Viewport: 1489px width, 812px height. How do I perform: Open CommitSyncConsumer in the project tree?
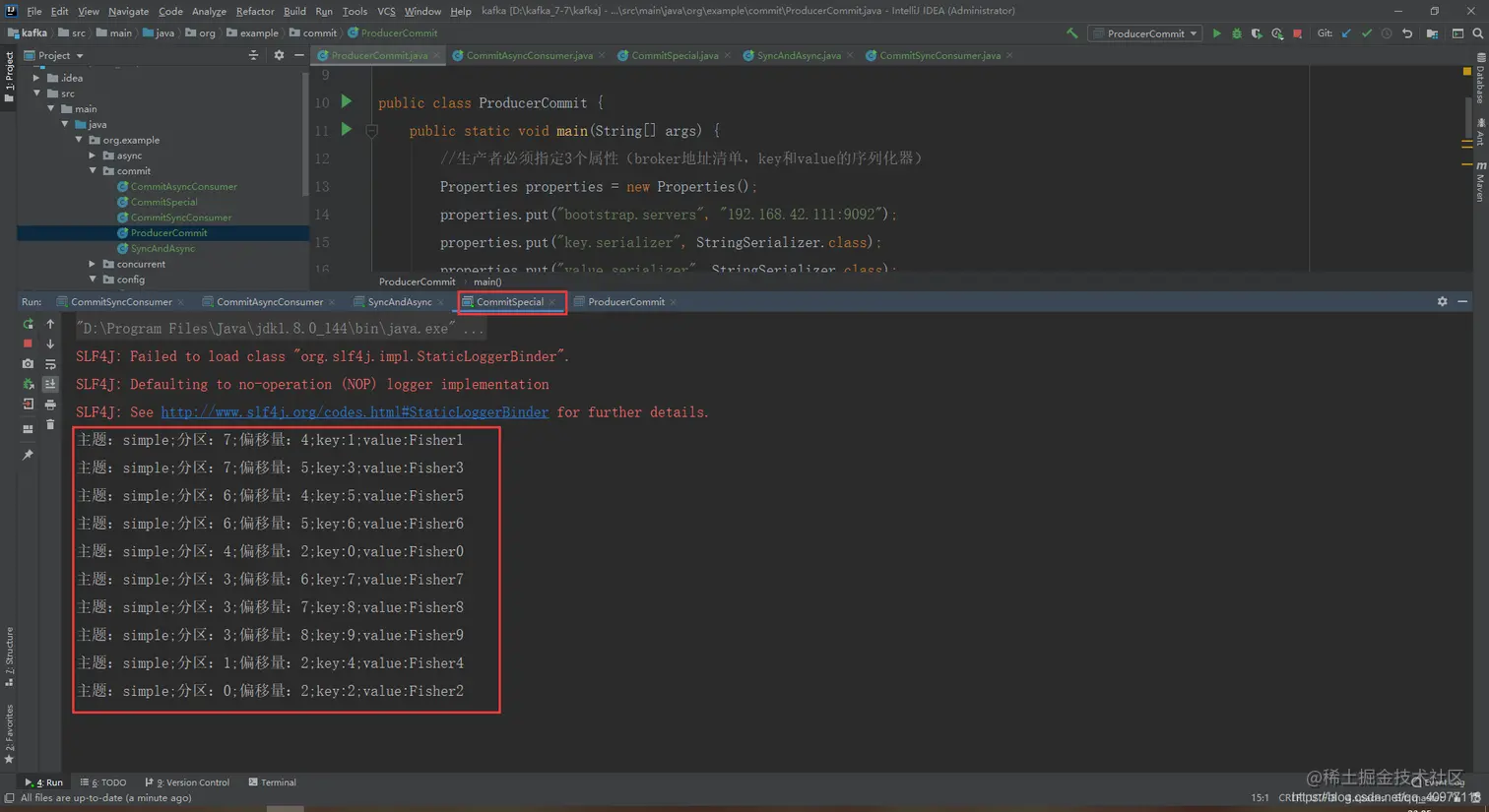tap(181, 218)
